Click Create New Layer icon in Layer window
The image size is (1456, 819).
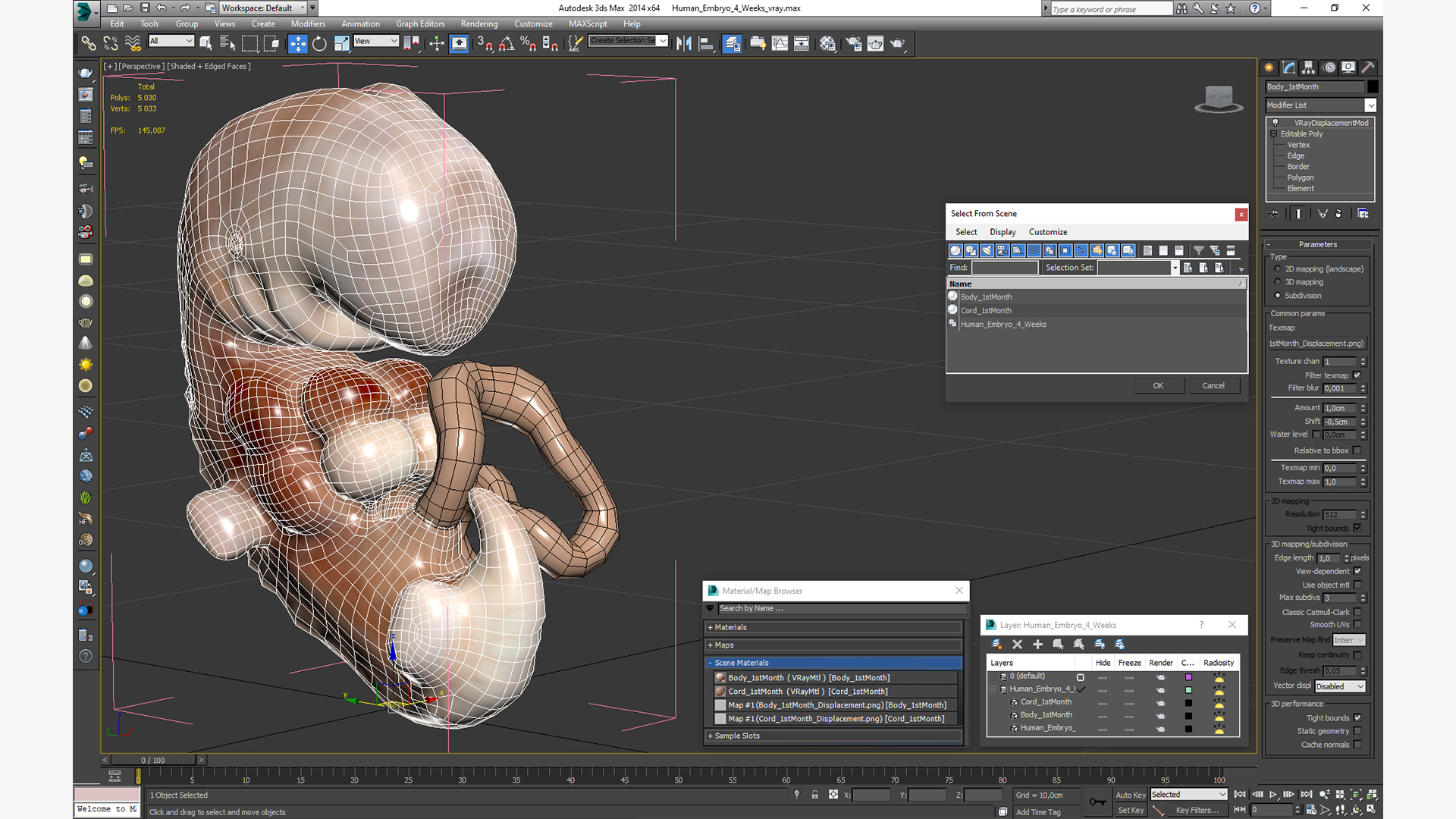[996, 645]
